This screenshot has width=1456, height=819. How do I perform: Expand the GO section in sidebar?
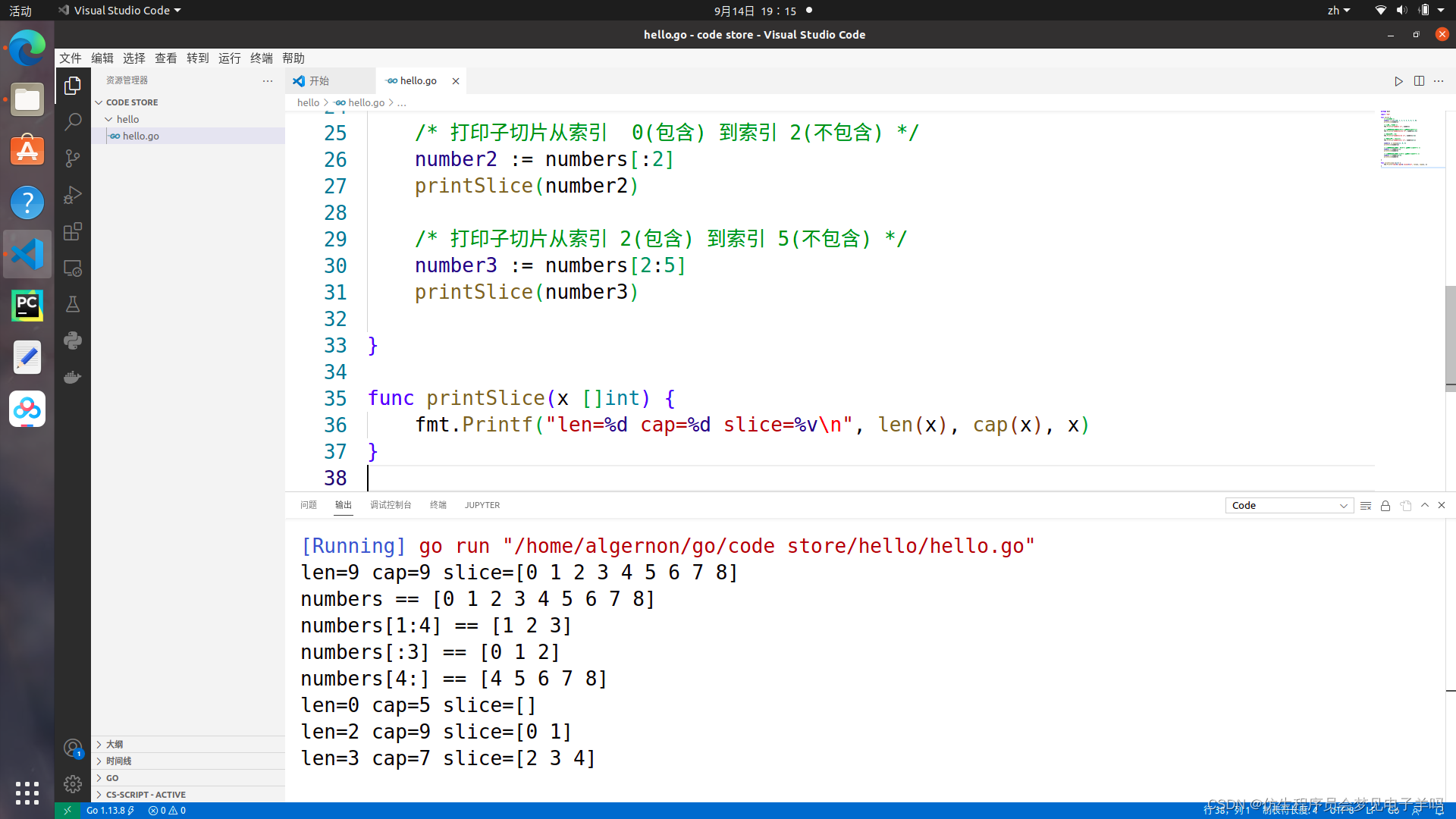coord(188,778)
